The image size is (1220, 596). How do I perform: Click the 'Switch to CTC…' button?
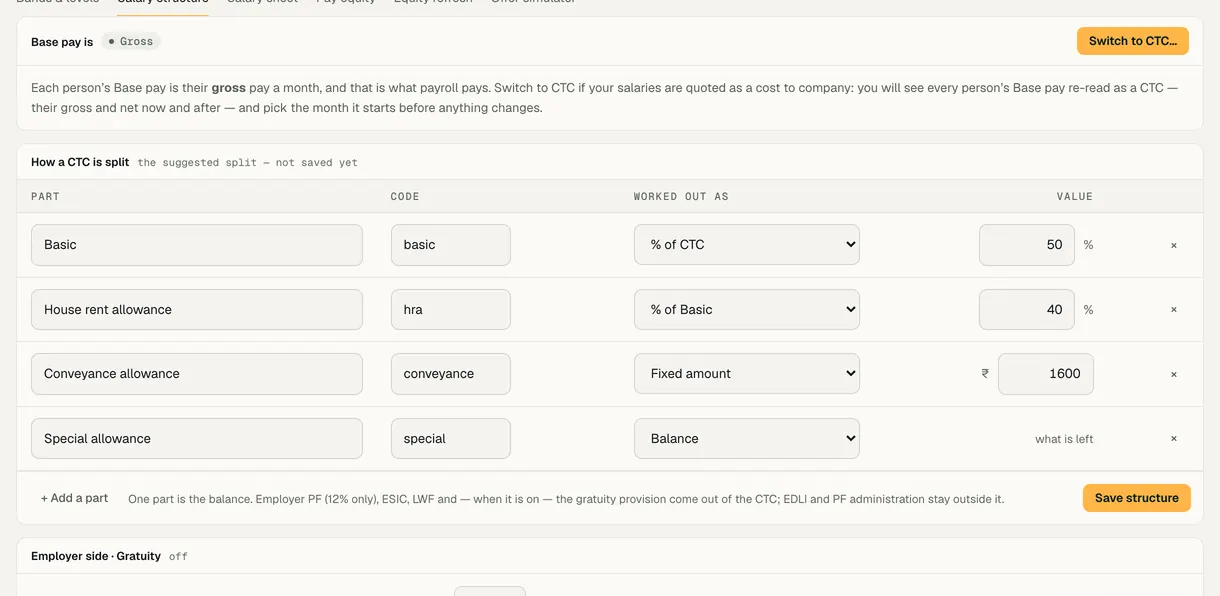pyautogui.click(x=1133, y=41)
